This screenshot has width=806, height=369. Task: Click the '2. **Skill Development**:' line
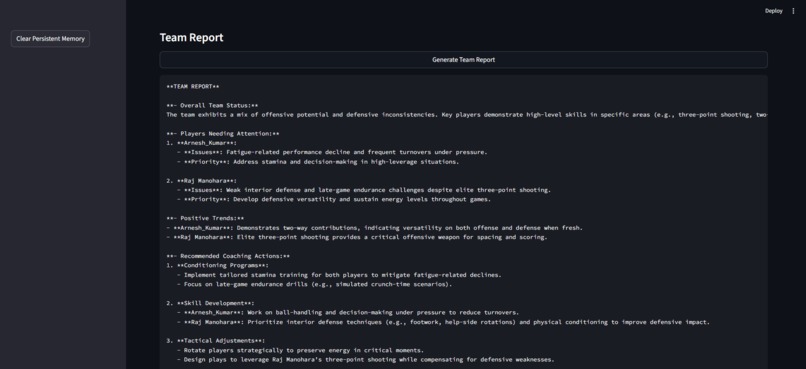[210, 303]
